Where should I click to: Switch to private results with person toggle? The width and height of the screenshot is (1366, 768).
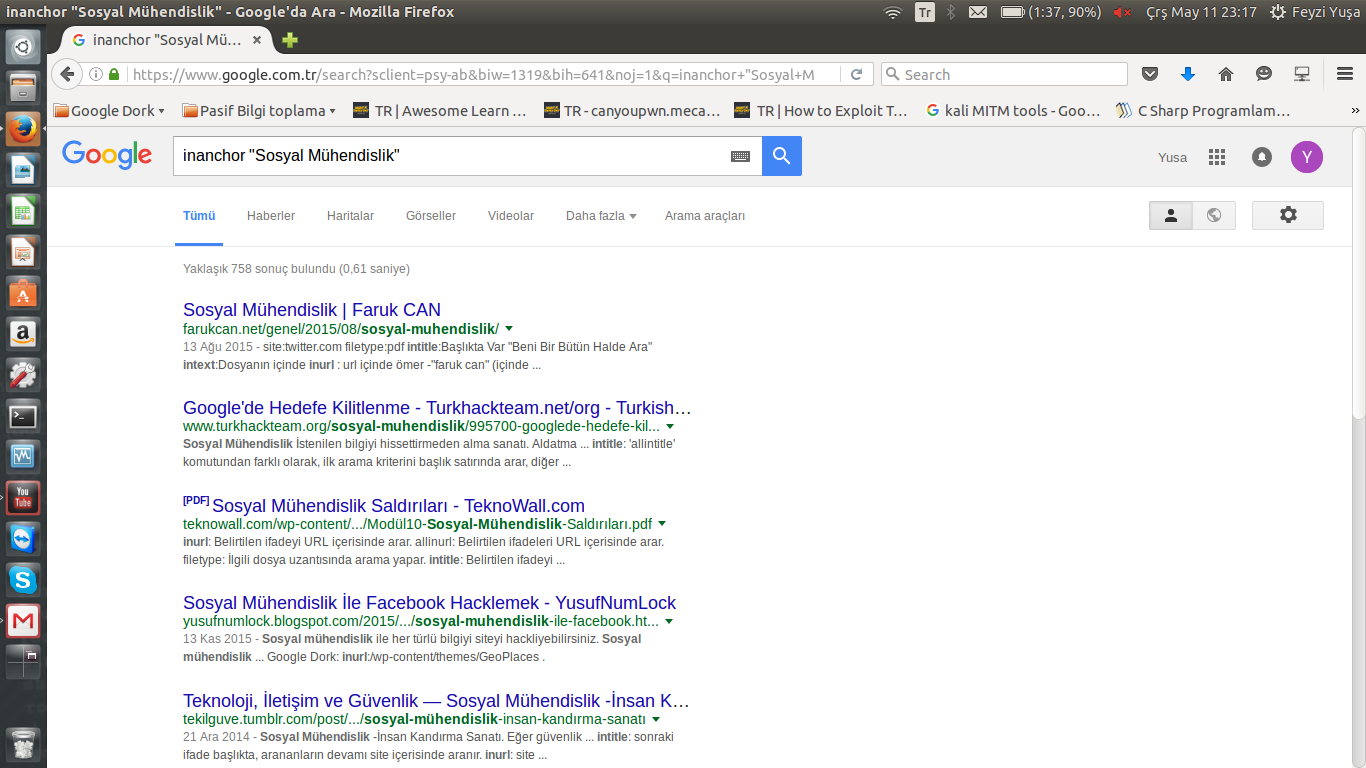click(x=1171, y=215)
